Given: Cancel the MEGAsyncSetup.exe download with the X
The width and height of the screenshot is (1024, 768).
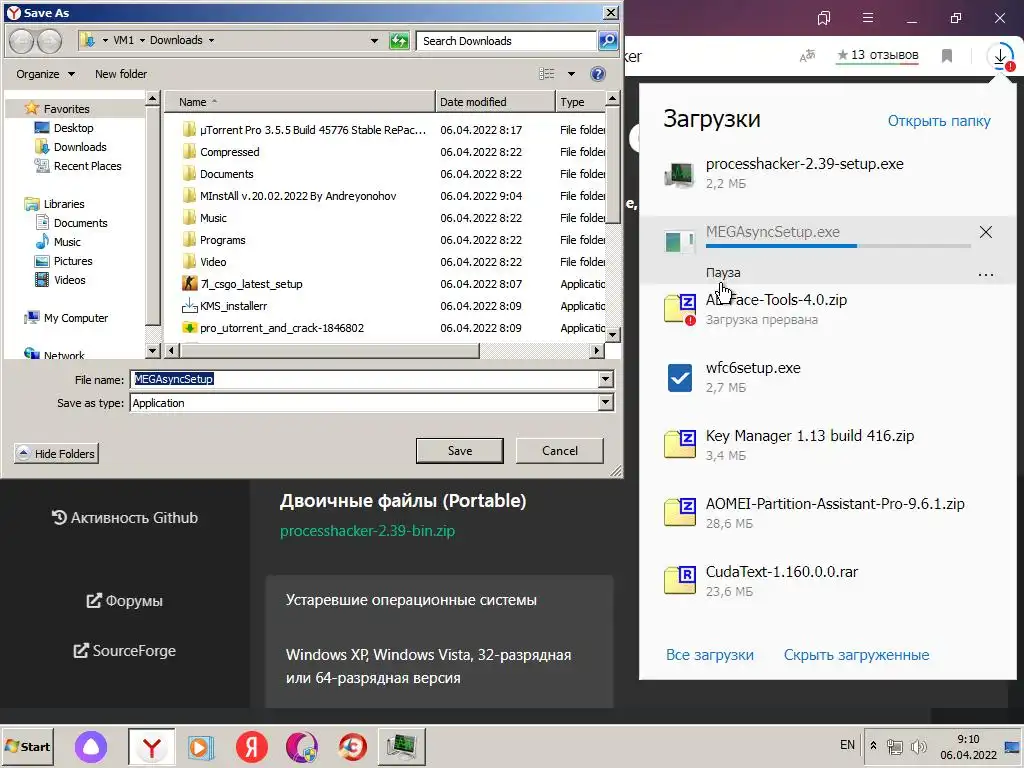Looking at the screenshot, I should [x=986, y=232].
